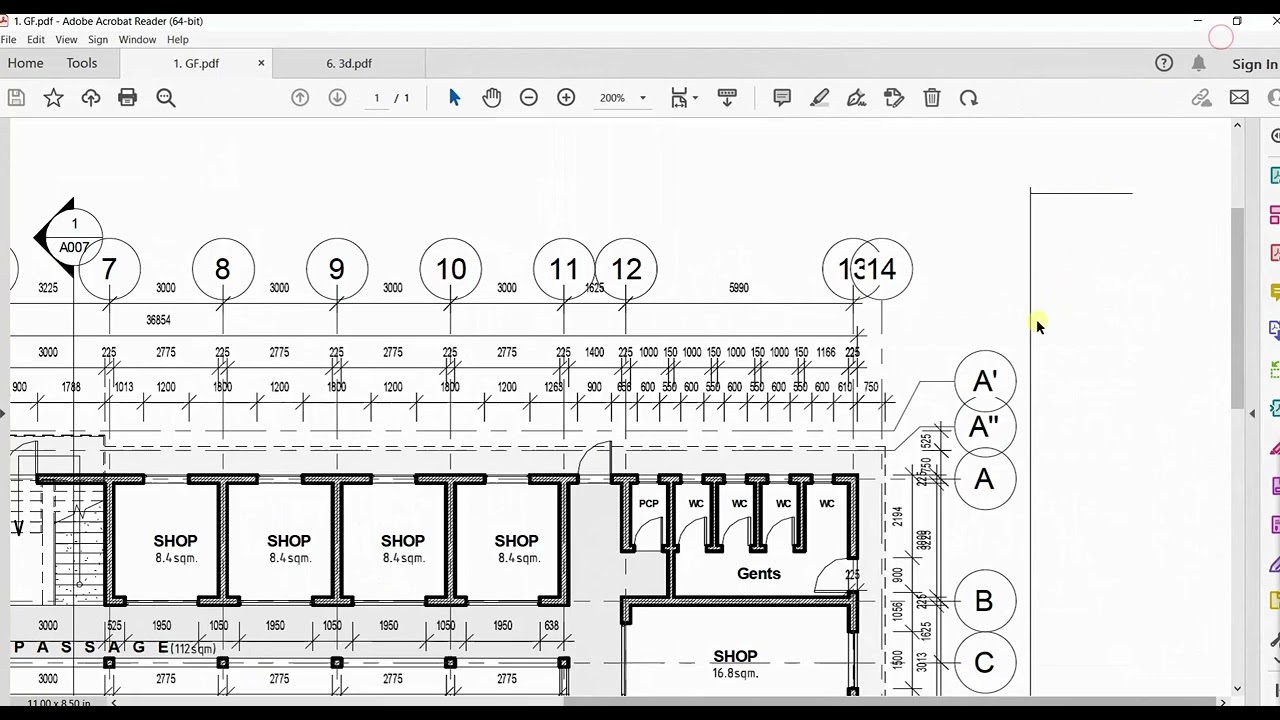Star this file as a favorite
The height and width of the screenshot is (720, 1280).
(x=53, y=98)
